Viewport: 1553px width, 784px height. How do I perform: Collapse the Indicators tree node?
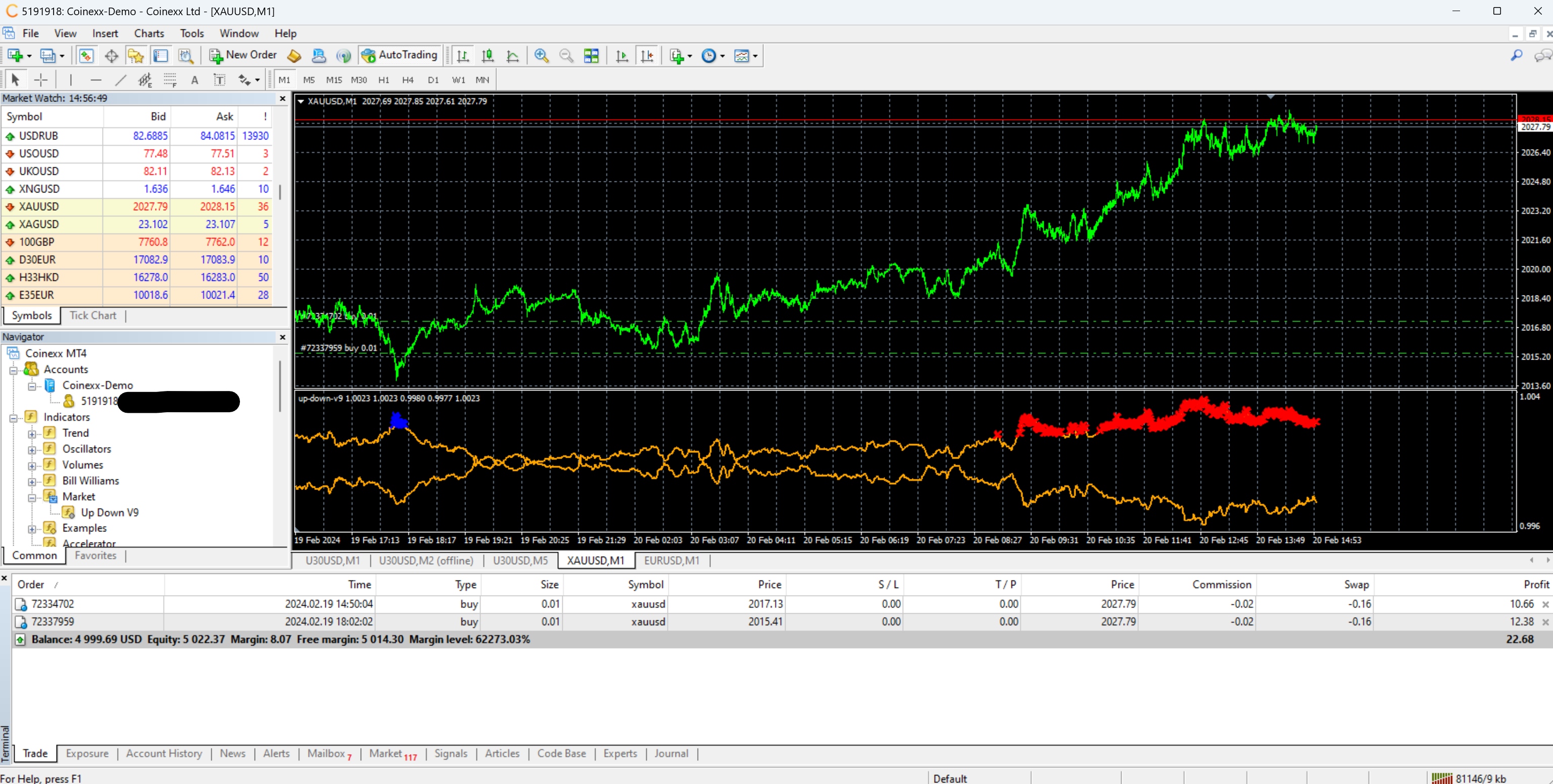click(13, 417)
